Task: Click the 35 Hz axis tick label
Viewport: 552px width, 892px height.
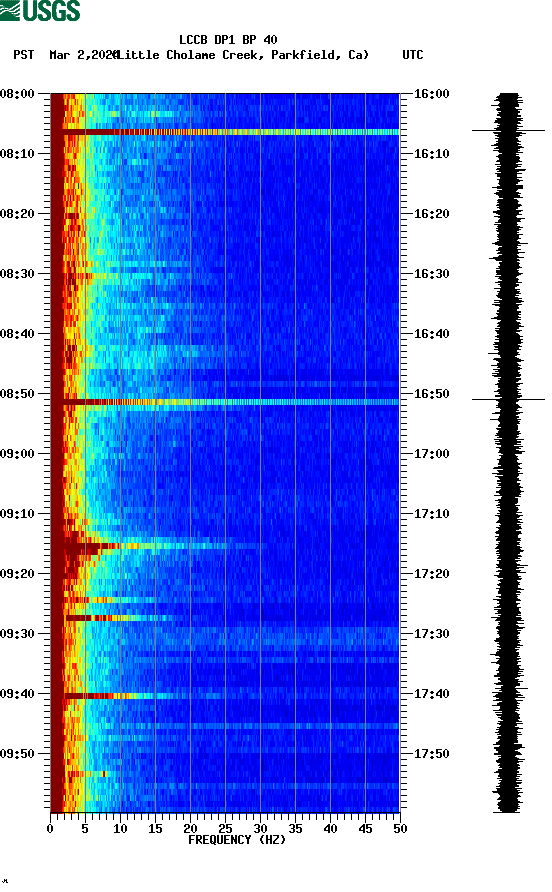Action: point(295,829)
